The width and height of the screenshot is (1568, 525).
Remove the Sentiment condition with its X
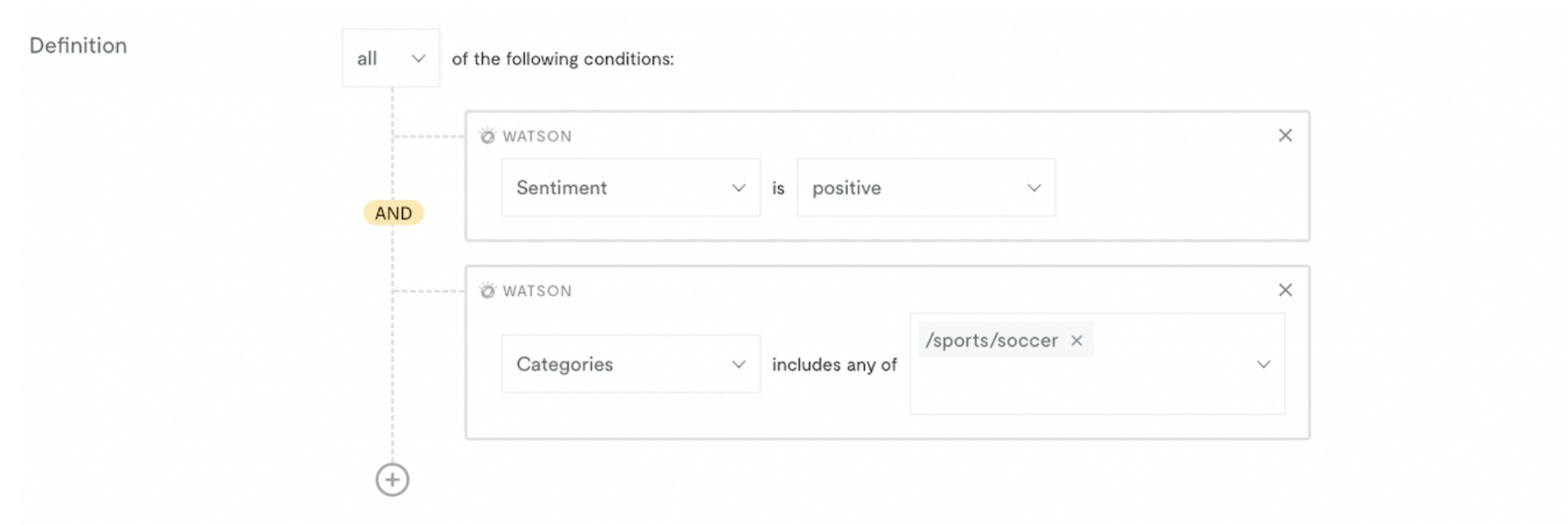click(1285, 135)
